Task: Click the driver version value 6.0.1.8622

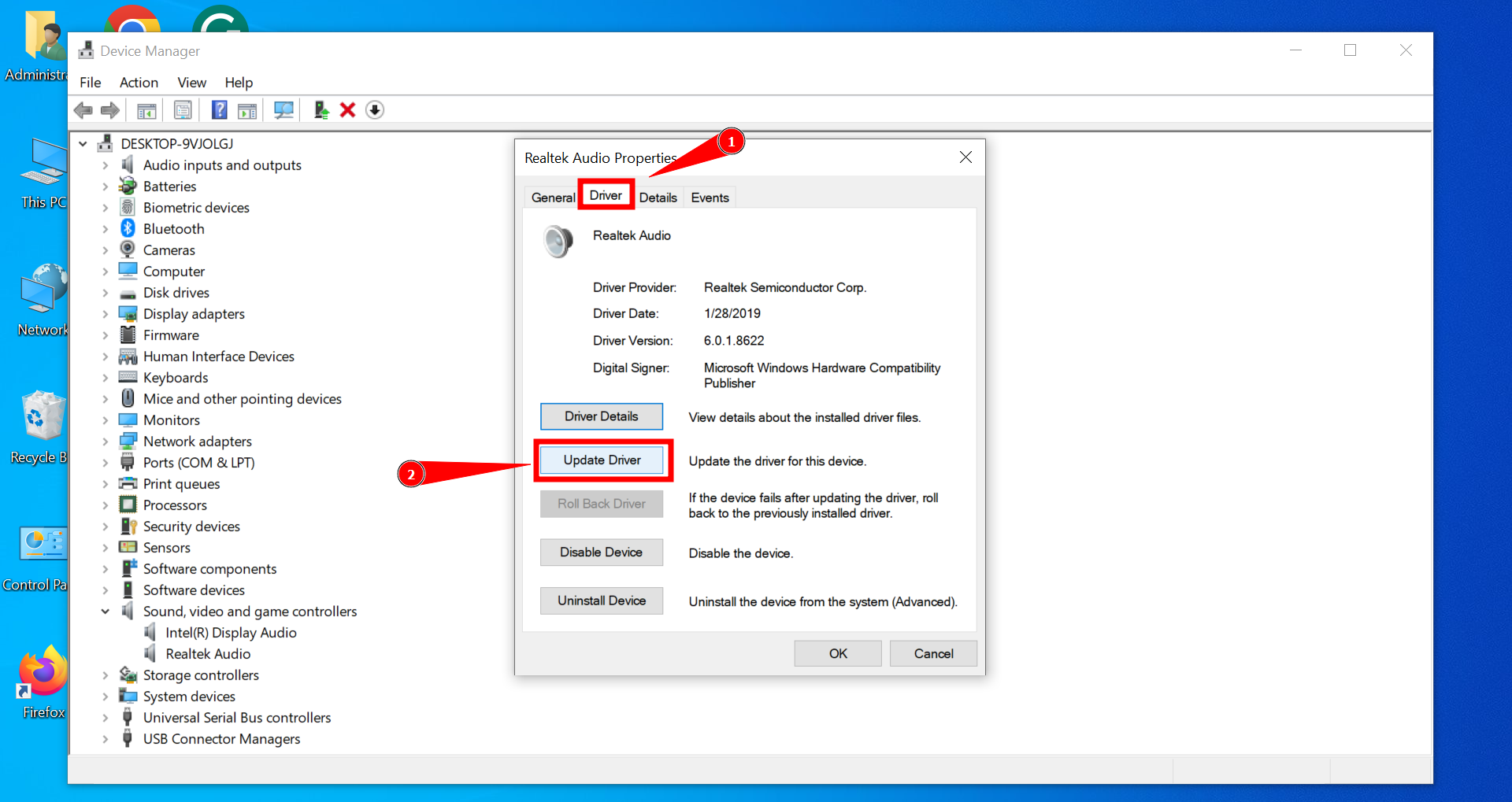Action: 734,341
